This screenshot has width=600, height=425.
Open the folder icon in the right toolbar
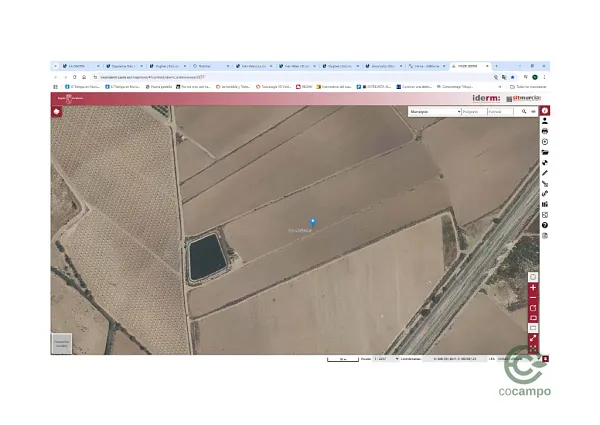point(545,152)
